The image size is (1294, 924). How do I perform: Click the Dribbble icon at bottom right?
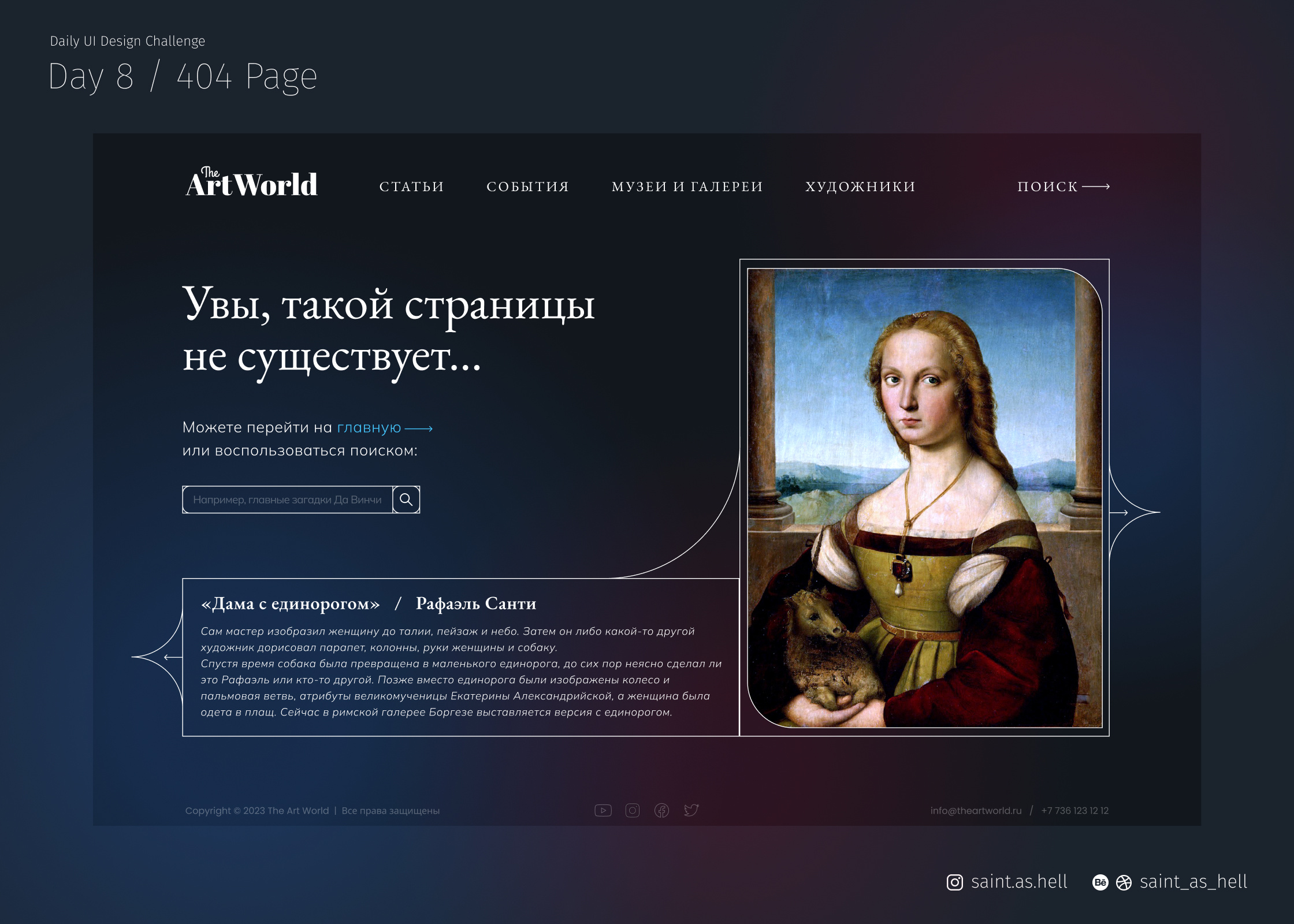click(1124, 882)
